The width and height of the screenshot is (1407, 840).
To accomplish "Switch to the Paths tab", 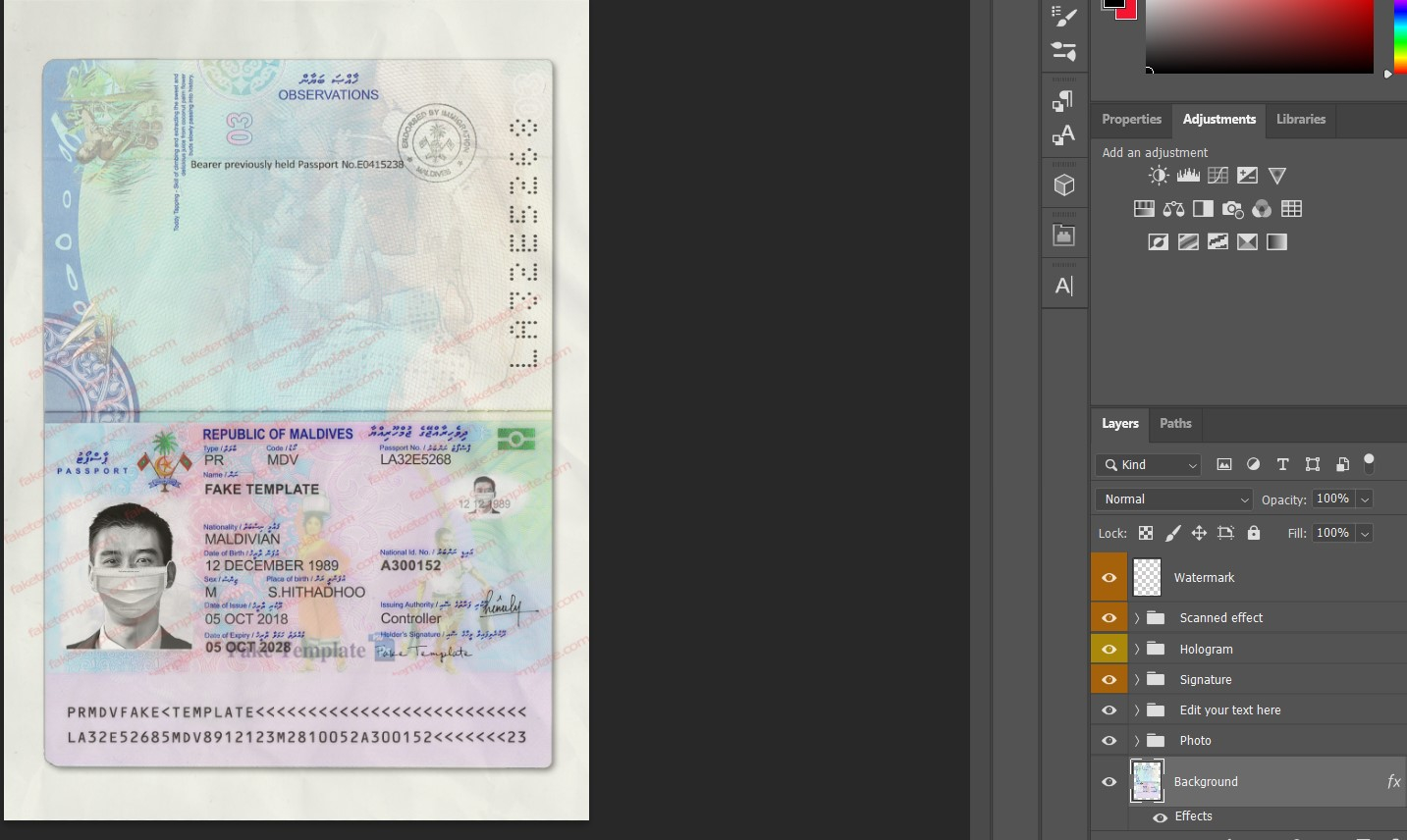I will tap(1175, 423).
